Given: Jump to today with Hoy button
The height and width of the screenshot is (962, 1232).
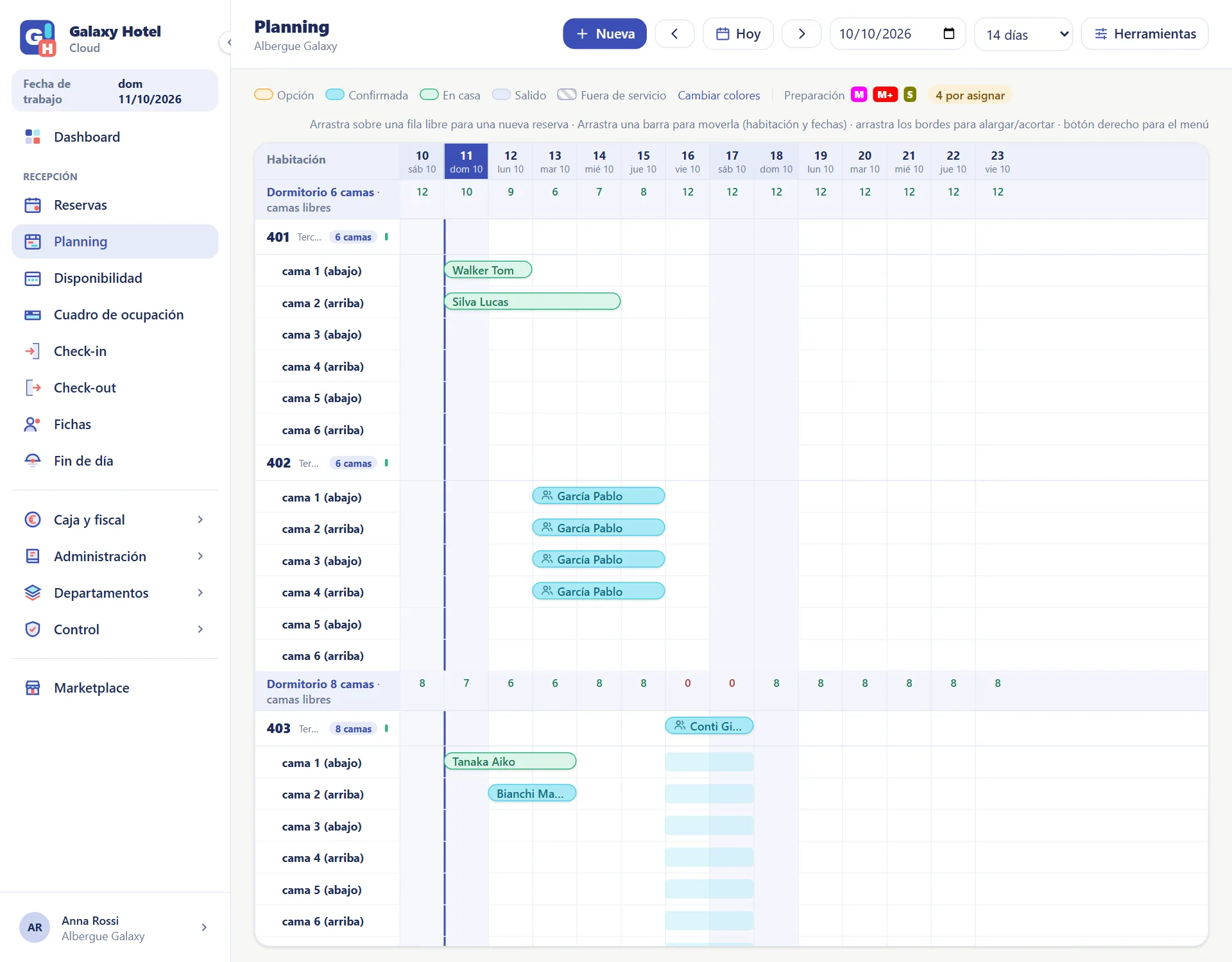Looking at the screenshot, I should (x=738, y=34).
